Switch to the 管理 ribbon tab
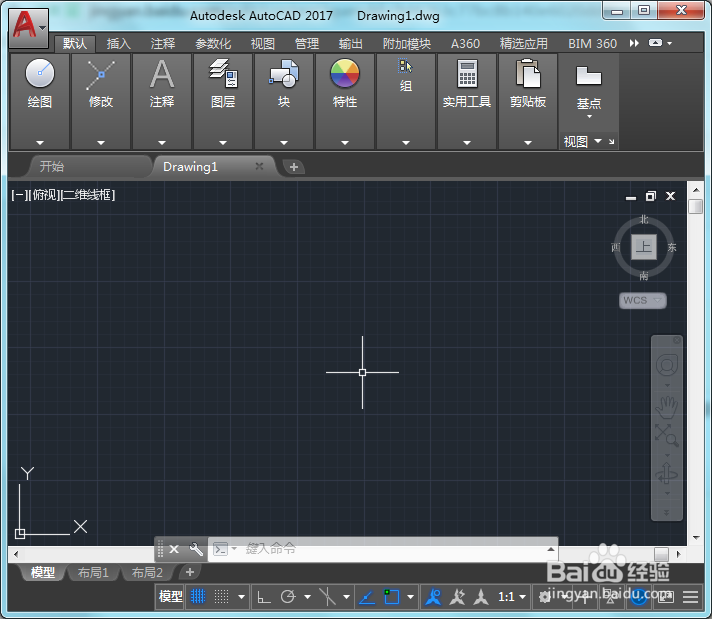712x619 pixels. (307, 44)
